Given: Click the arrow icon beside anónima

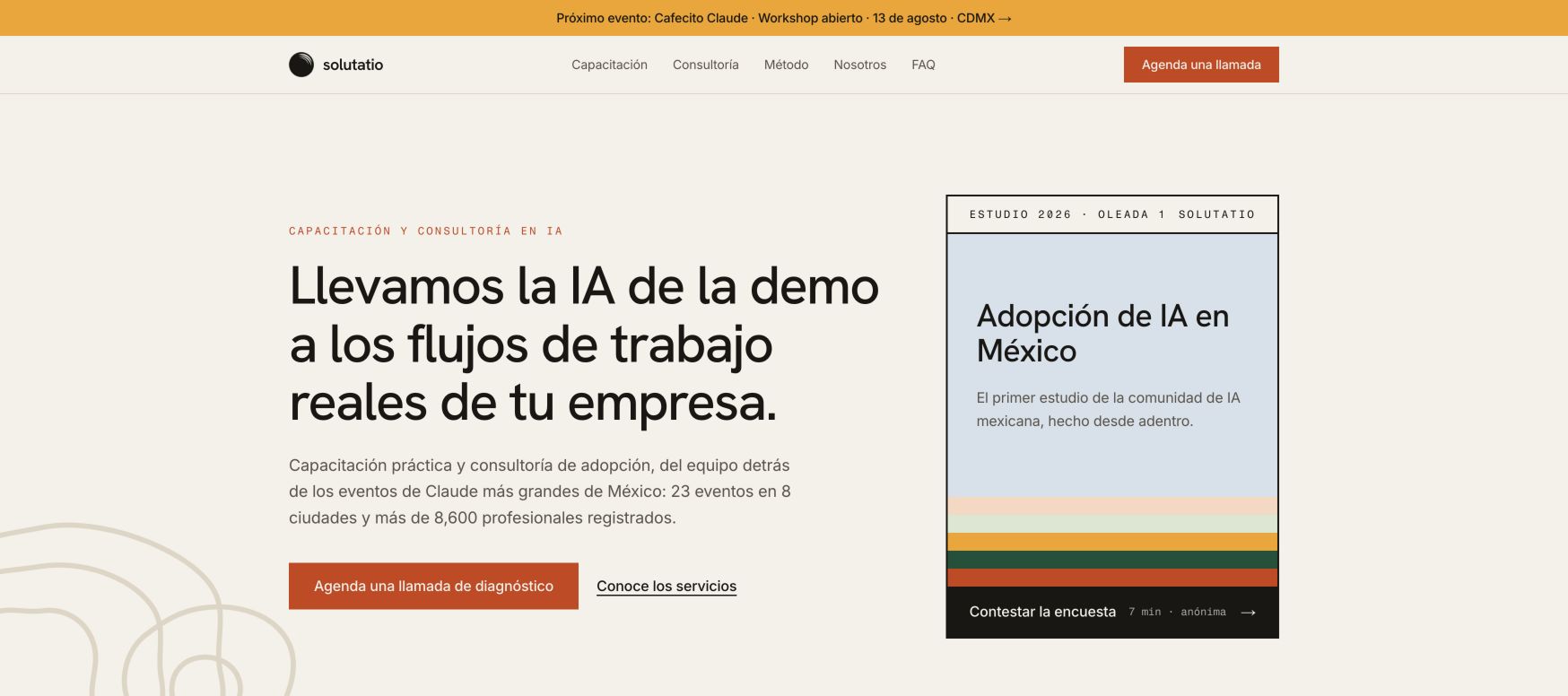Looking at the screenshot, I should coord(1248,613).
